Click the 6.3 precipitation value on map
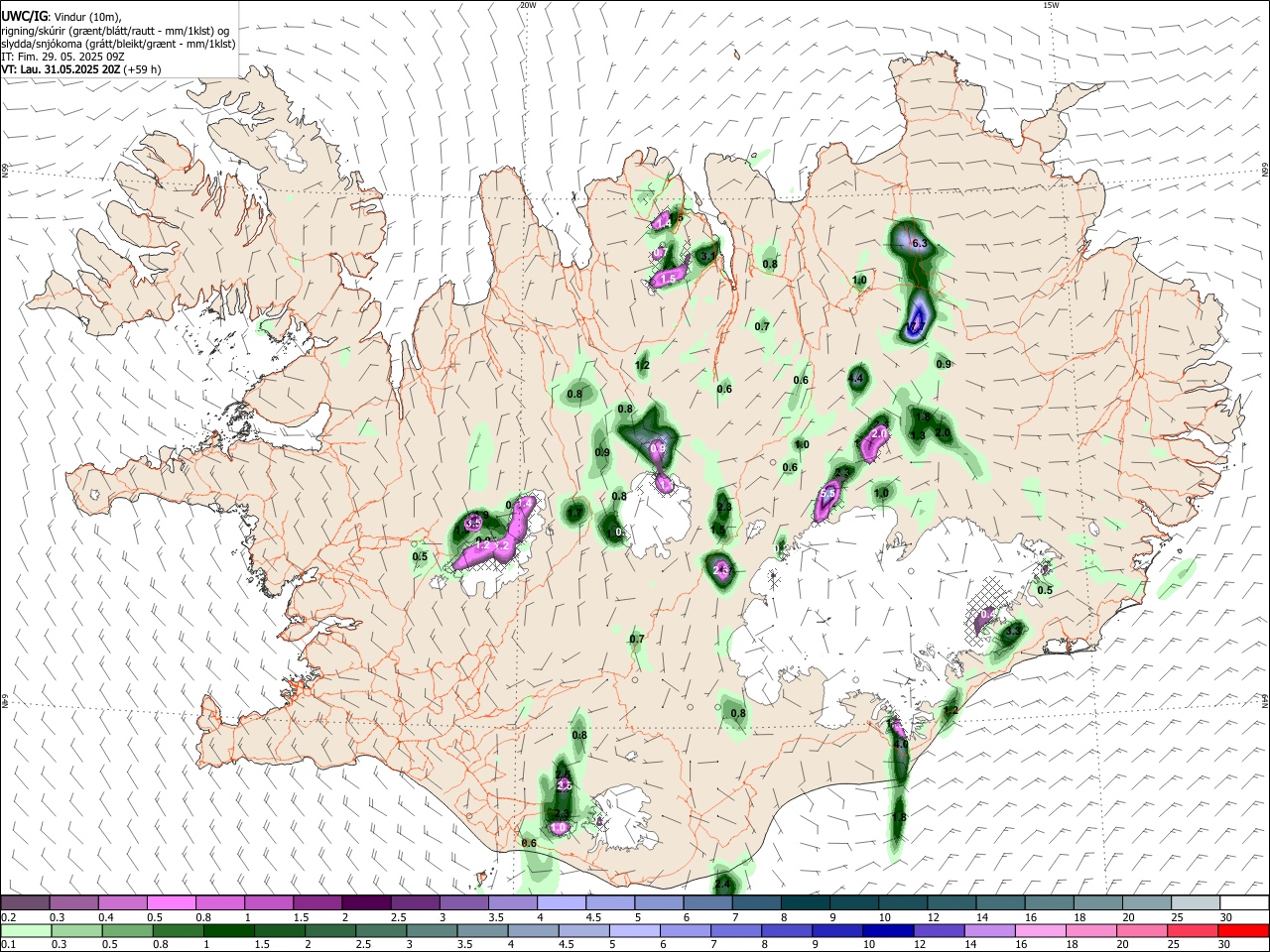 (919, 243)
